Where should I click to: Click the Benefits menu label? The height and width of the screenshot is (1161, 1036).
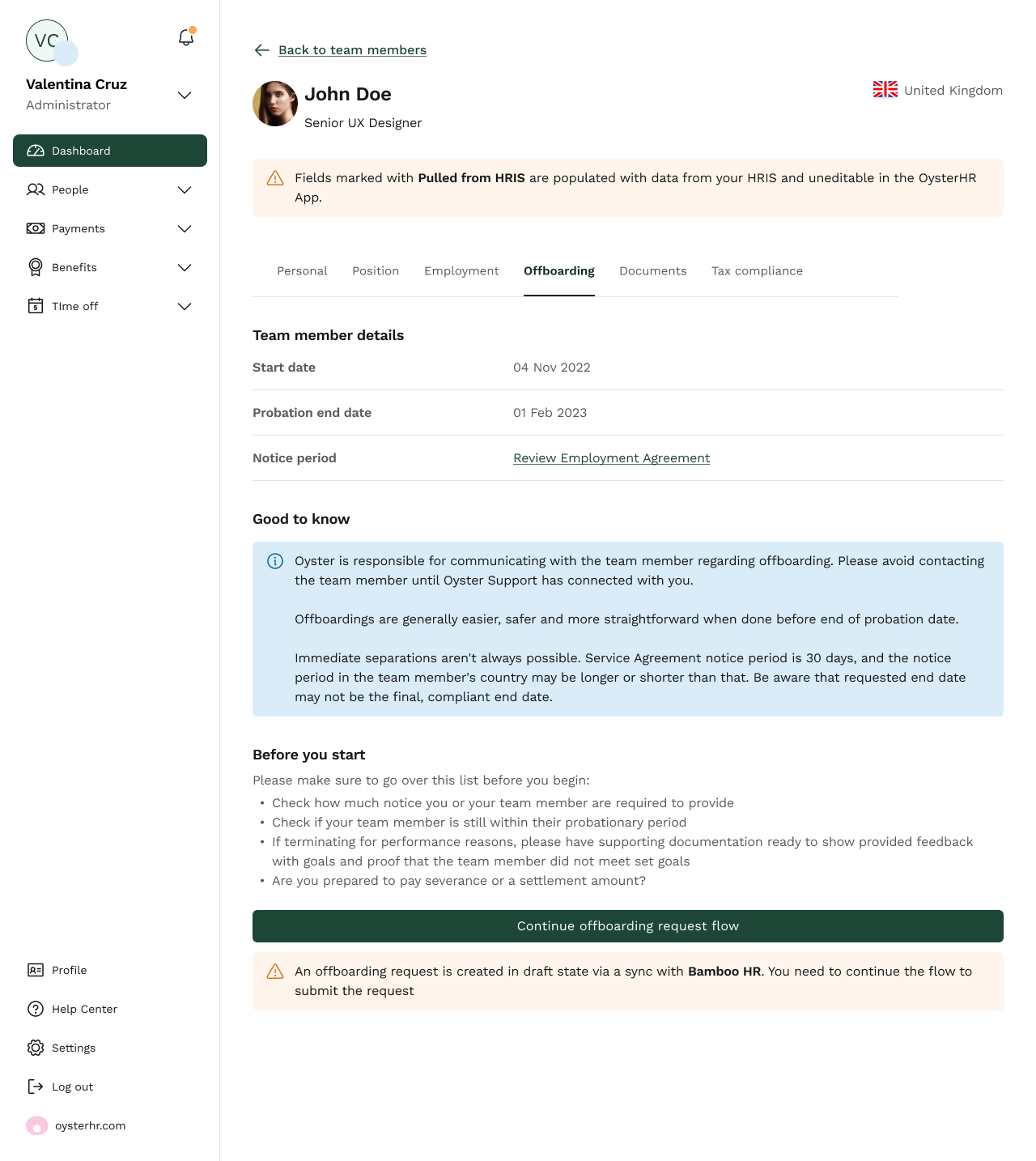click(x=74, y=267)
